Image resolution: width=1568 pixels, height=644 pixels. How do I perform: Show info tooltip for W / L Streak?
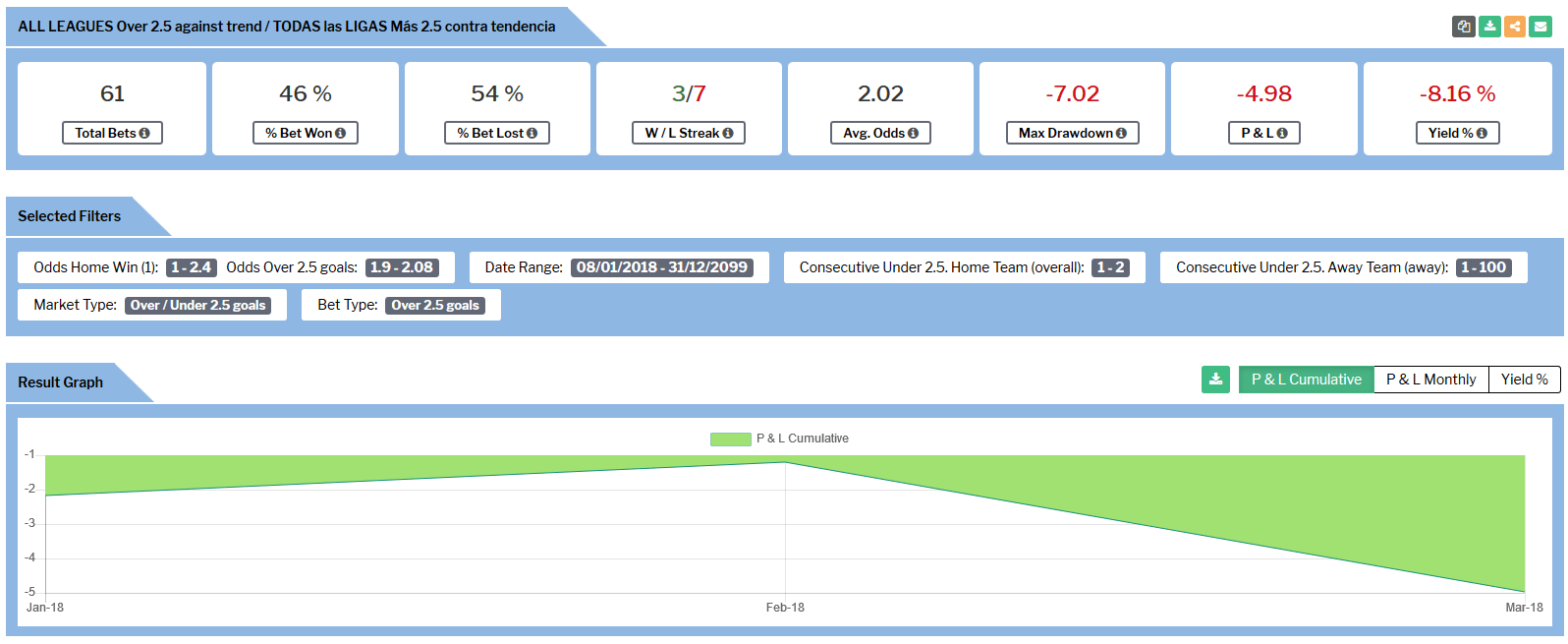click(x=728, y=133)
